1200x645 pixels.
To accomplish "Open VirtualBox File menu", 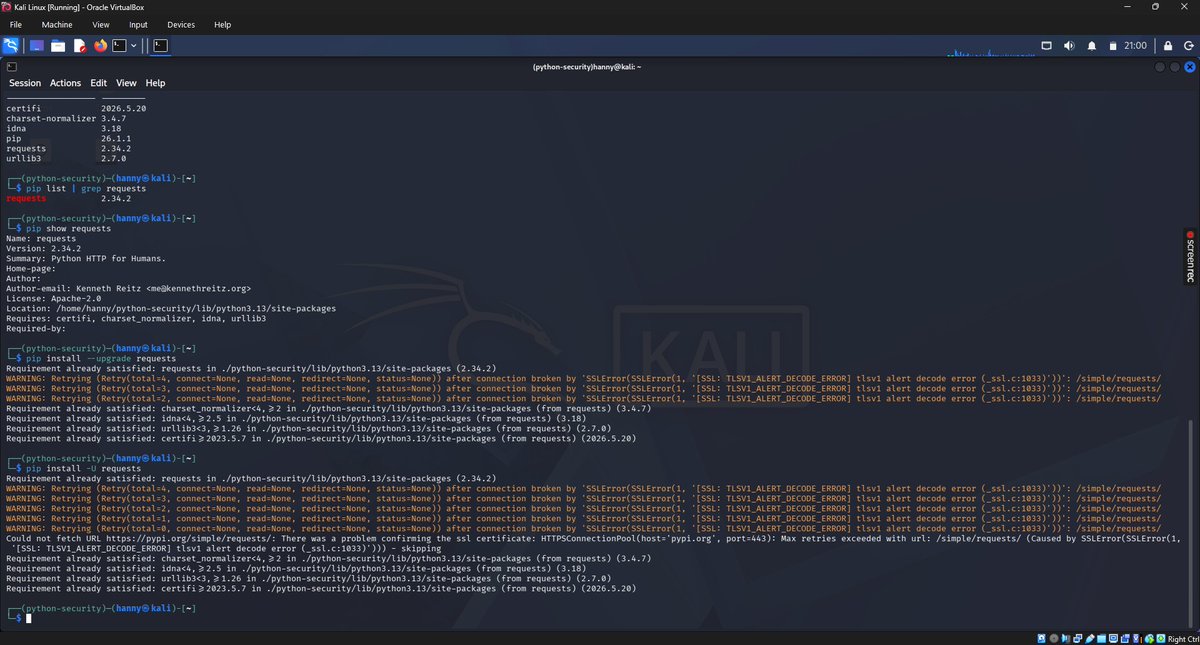I will 16,24.
